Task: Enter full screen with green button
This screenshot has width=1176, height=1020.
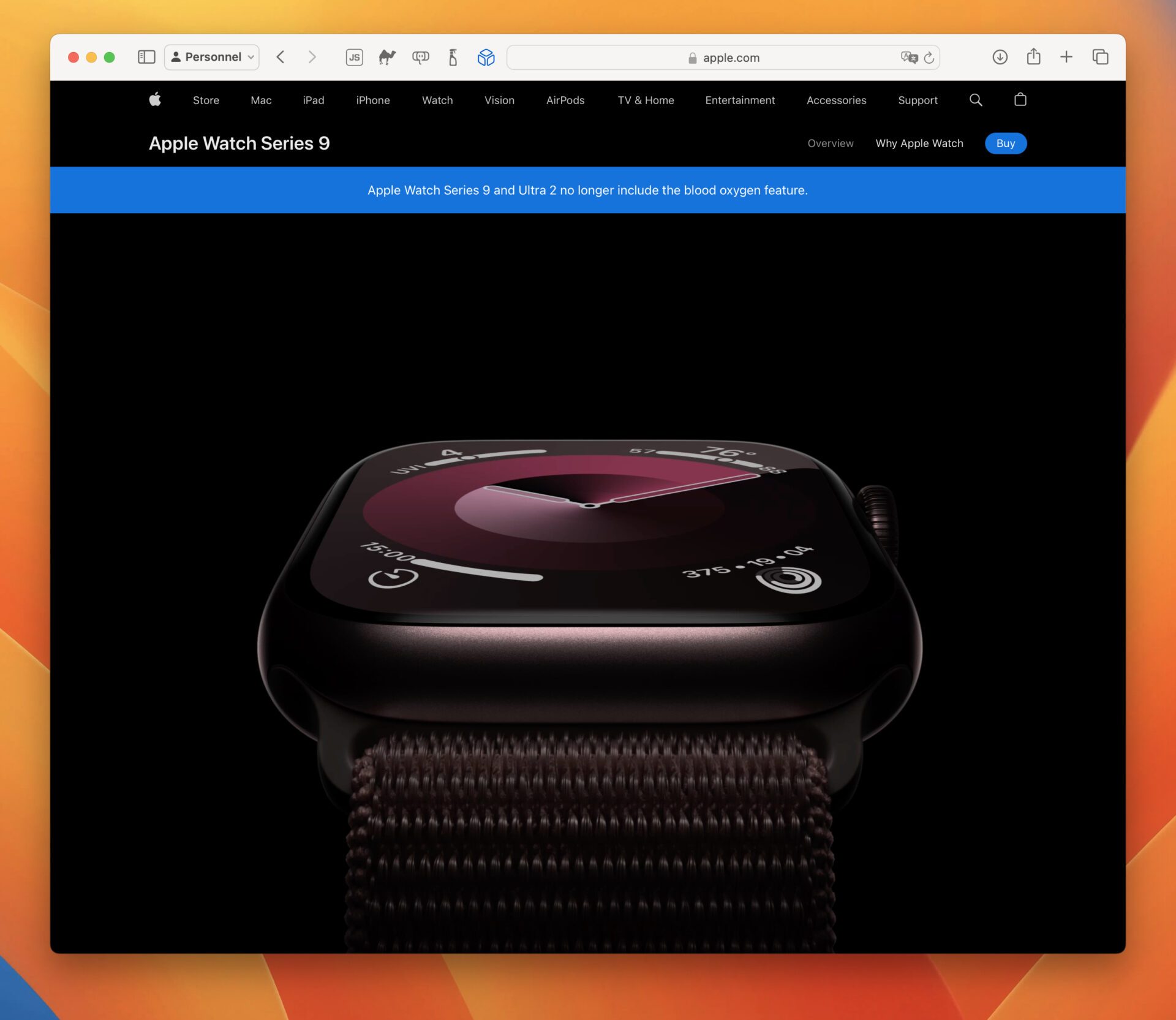Action: point(109,57)
